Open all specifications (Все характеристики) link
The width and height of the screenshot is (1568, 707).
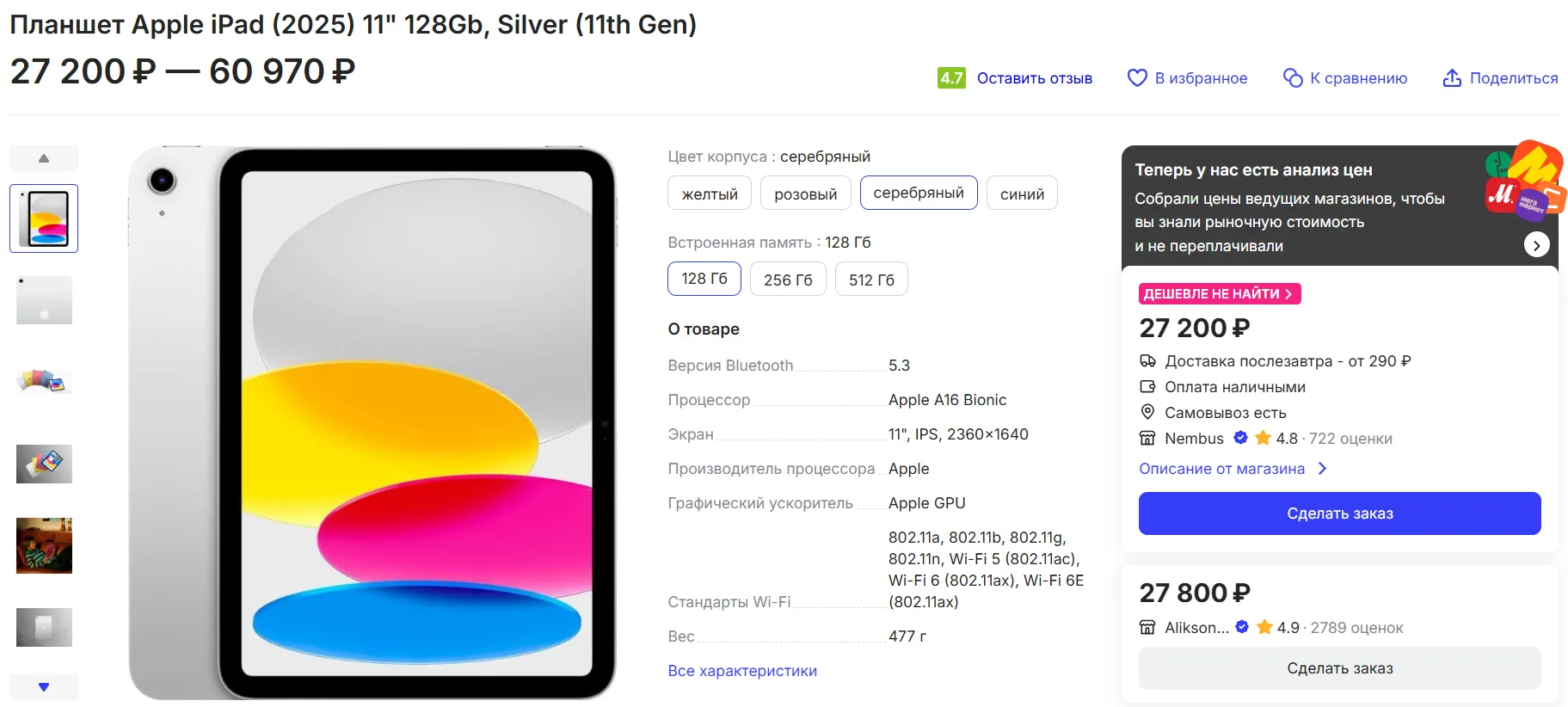(x=742, y=671)
